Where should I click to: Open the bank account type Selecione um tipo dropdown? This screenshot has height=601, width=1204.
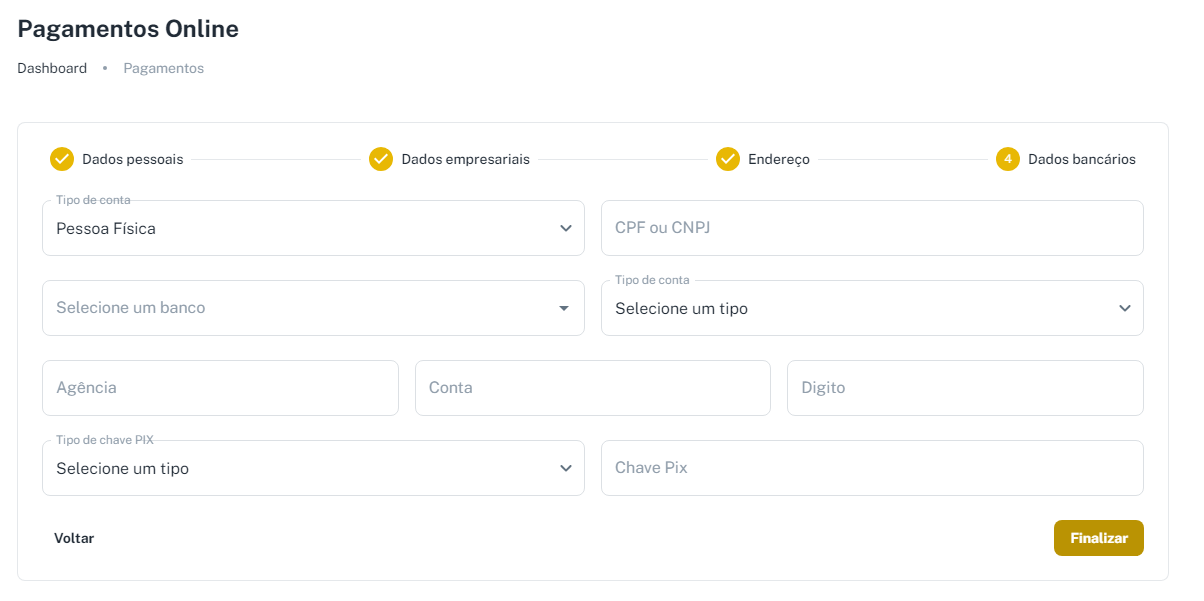click(x=871, y=308)
